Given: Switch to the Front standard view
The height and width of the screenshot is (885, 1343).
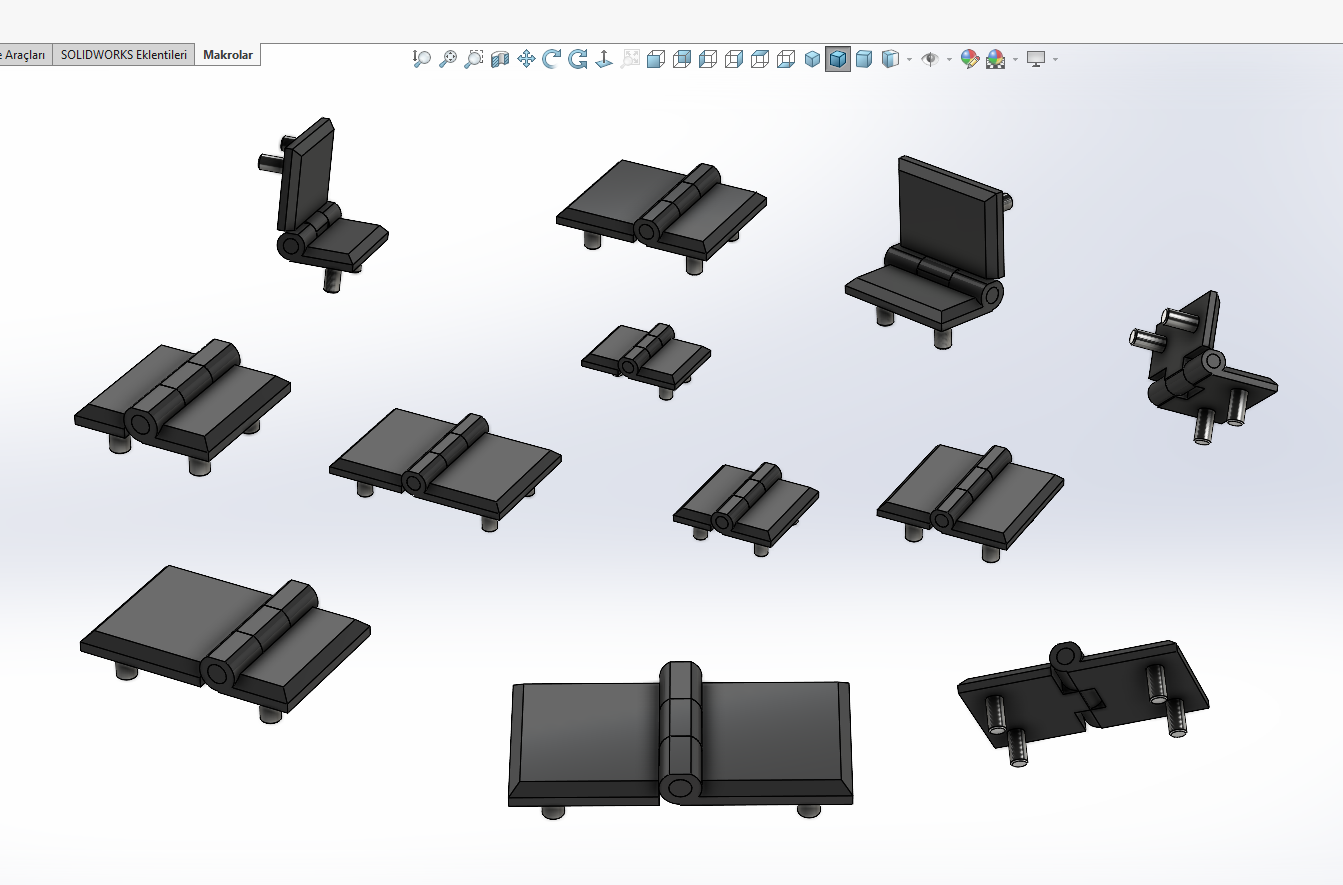Looking at the screenshot, I should (x=656, y=59).
